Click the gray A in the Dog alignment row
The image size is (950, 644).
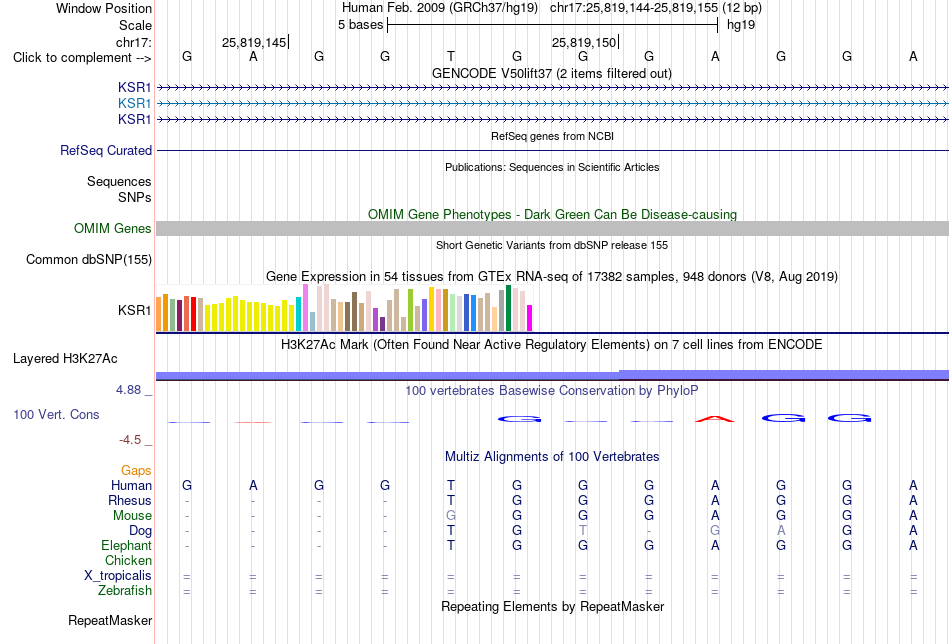[781, 531]
